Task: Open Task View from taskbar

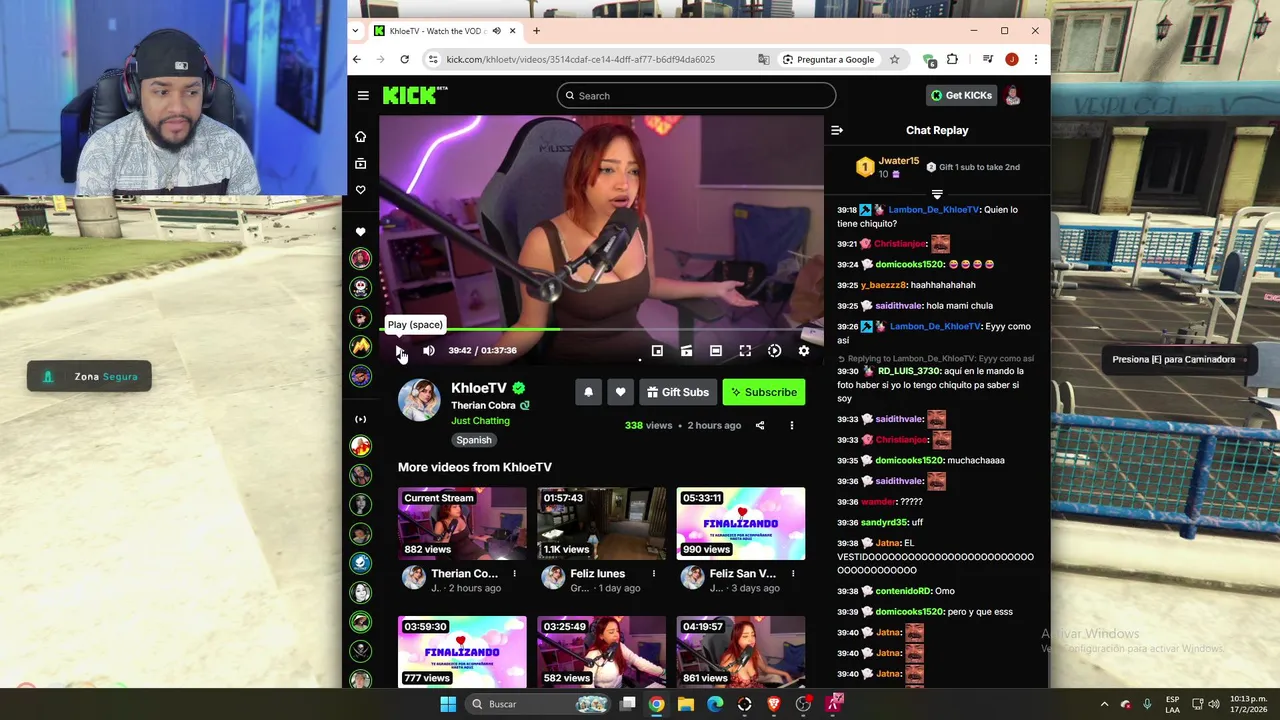Action: [627, 704]
